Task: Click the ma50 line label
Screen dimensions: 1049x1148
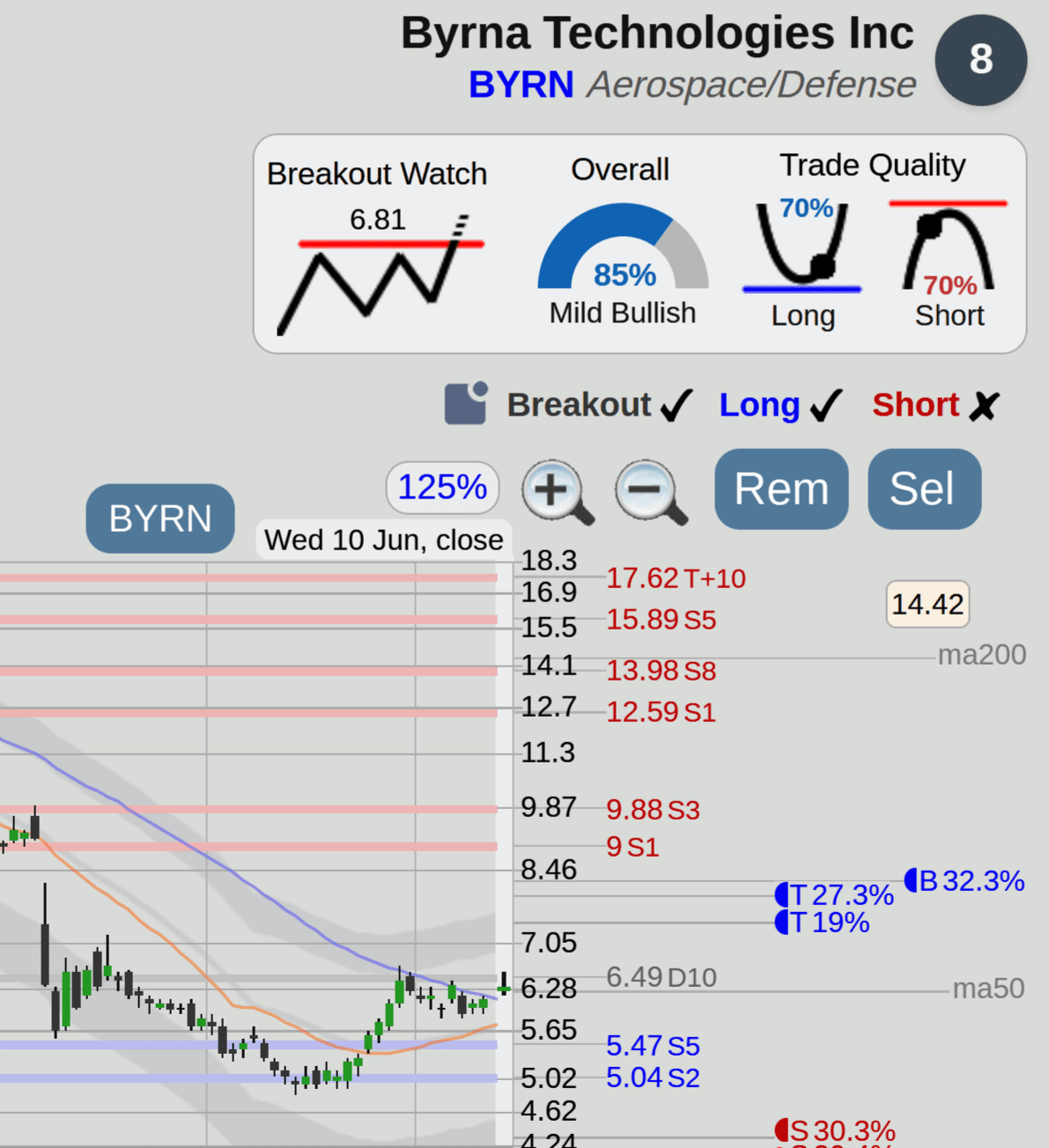Action: pos(988,989)
